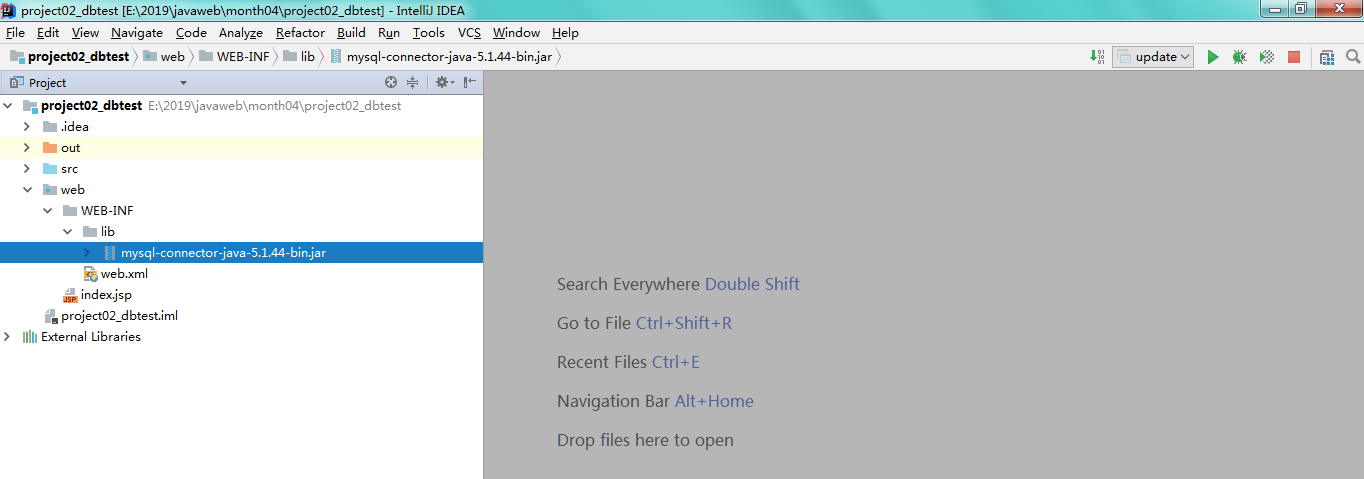
Task: Click the 'Go to File Ctrl+Shift+R' hint text
Action: tap(645, 323)
